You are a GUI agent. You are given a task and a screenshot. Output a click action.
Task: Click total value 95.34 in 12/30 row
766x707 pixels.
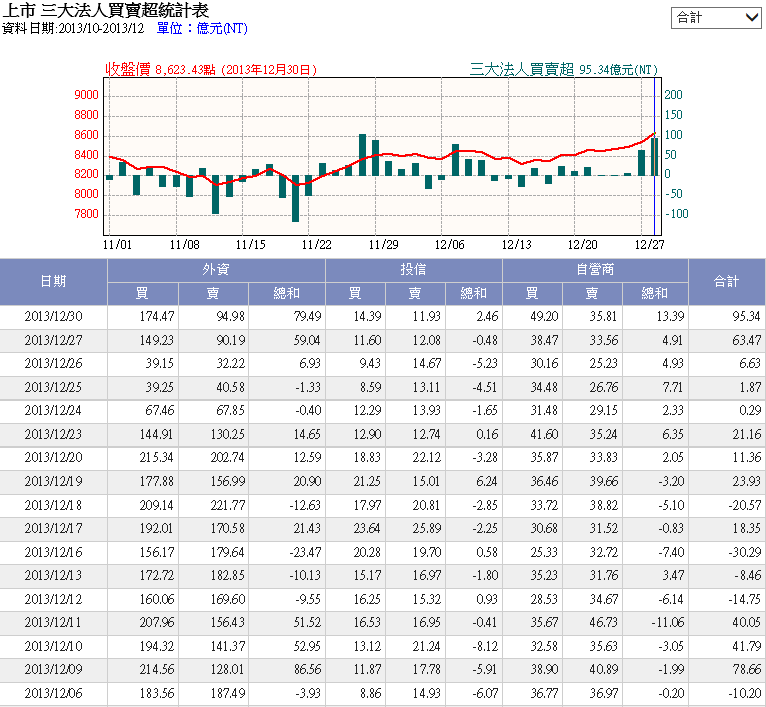pyautogui.click(x=746, y=317)
